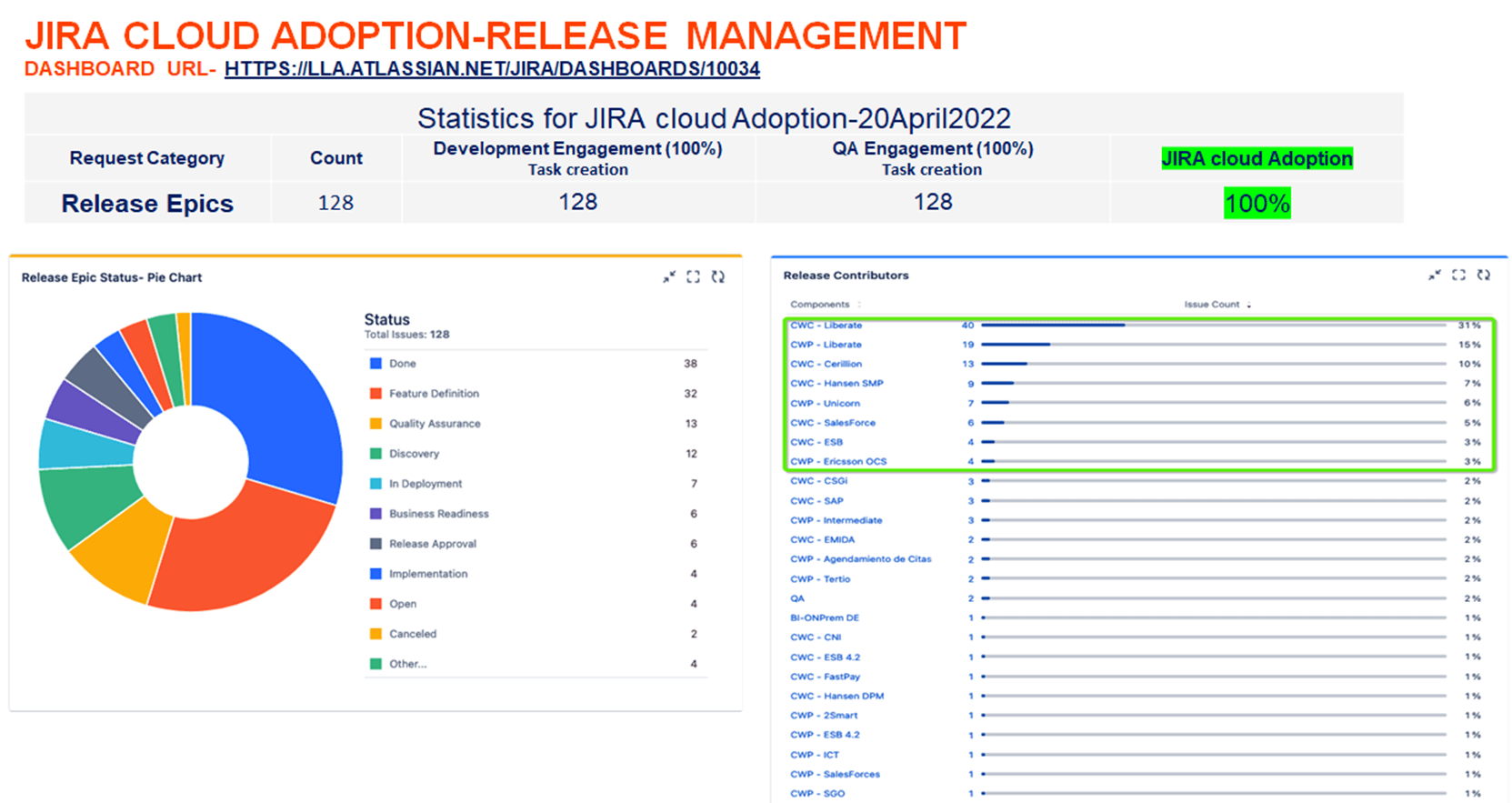Minimize the Release Epic Status pie chart gadget

click(x=669, y=277)
